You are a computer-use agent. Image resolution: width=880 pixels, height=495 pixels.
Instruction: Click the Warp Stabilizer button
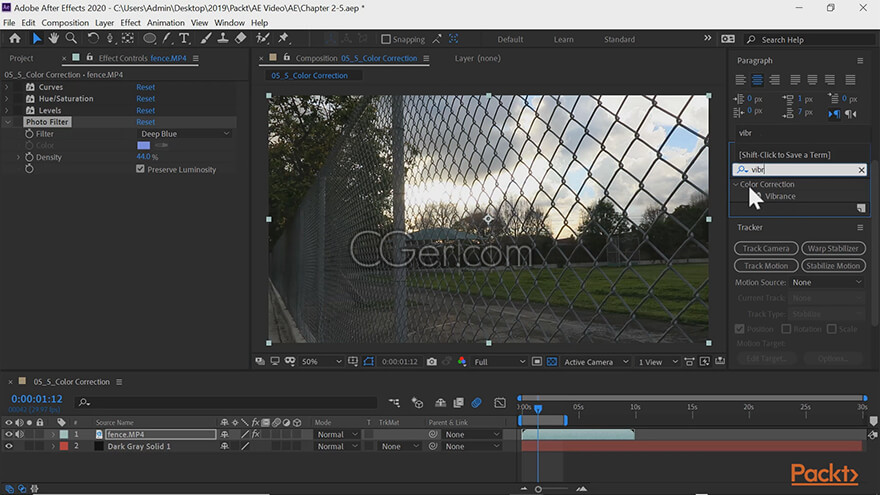(x=833, y=248)
